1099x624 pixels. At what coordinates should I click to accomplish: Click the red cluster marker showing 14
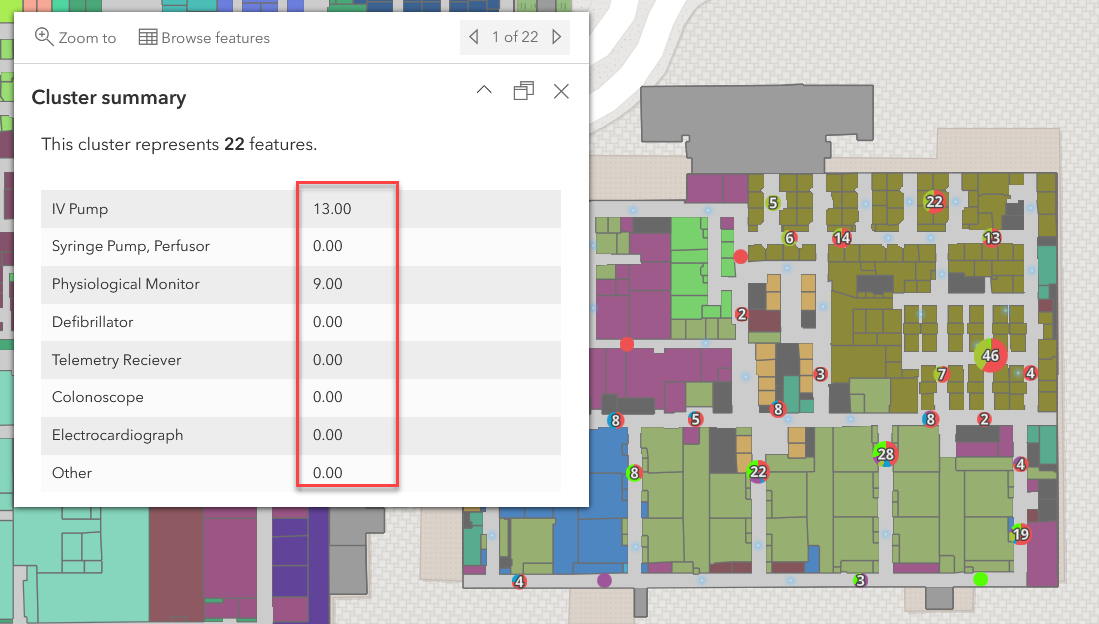tap(842, 238)
